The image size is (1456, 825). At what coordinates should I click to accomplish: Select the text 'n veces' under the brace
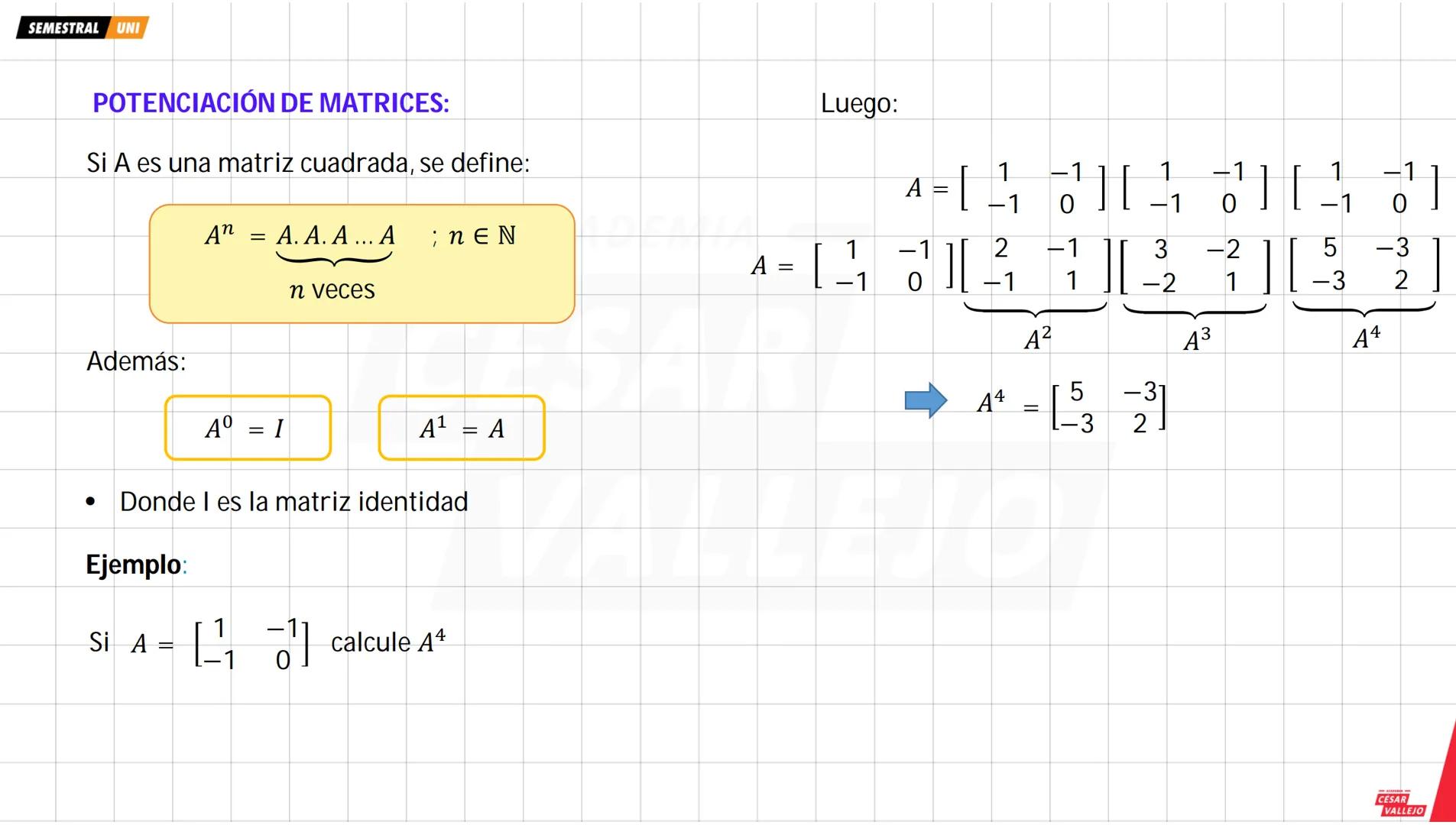click(x=332, y=290)
